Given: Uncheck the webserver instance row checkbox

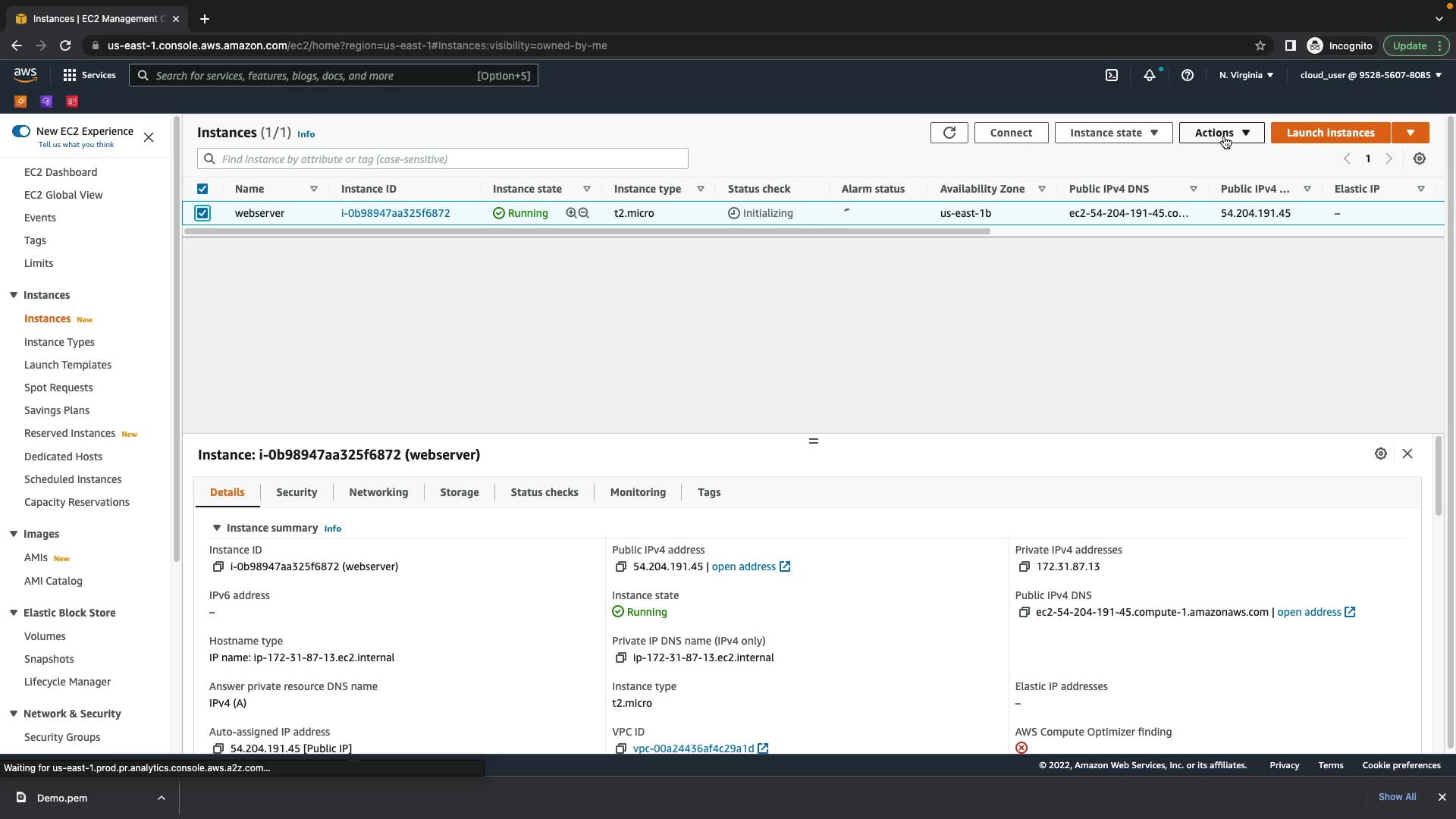Looking at the screenshot, I should 202,213.
